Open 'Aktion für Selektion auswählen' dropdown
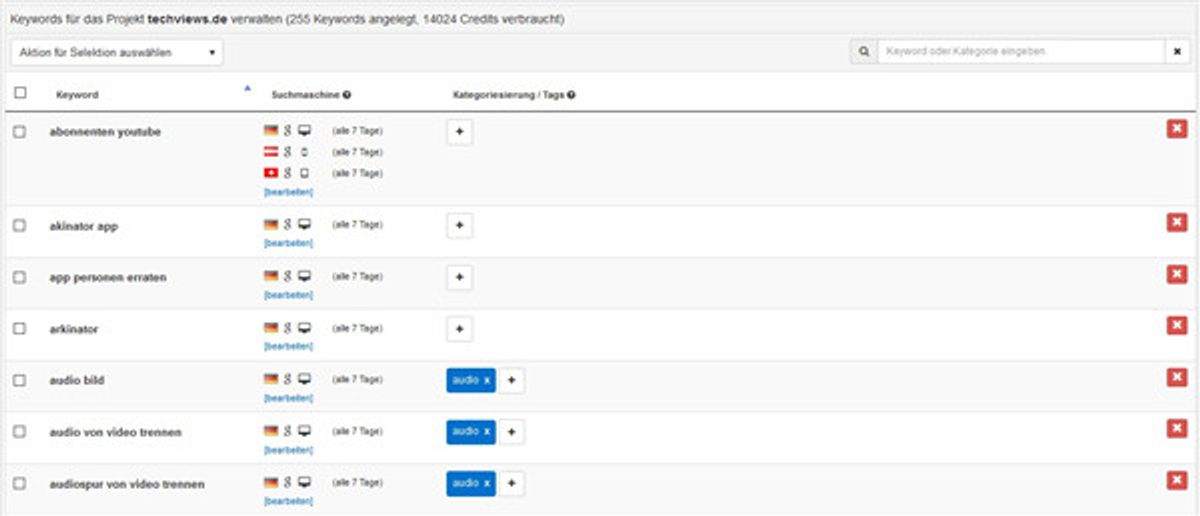Screen dimensions: 1200x516 coord(118,52)
